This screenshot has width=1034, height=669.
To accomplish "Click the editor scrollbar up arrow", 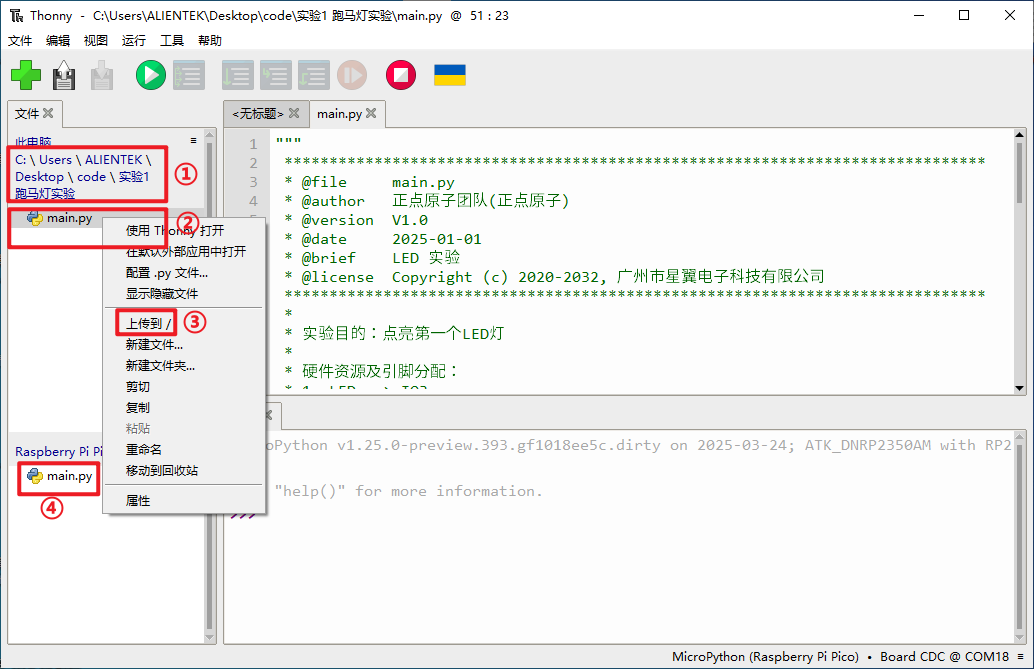I will point(1019,135).
